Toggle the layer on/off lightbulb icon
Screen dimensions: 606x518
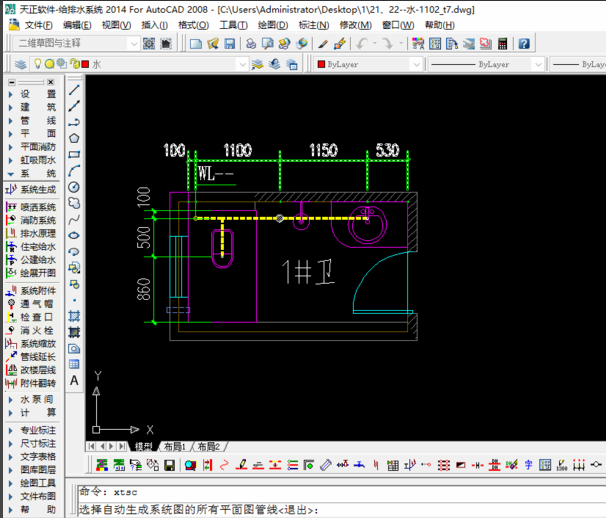tap(37, 64)
